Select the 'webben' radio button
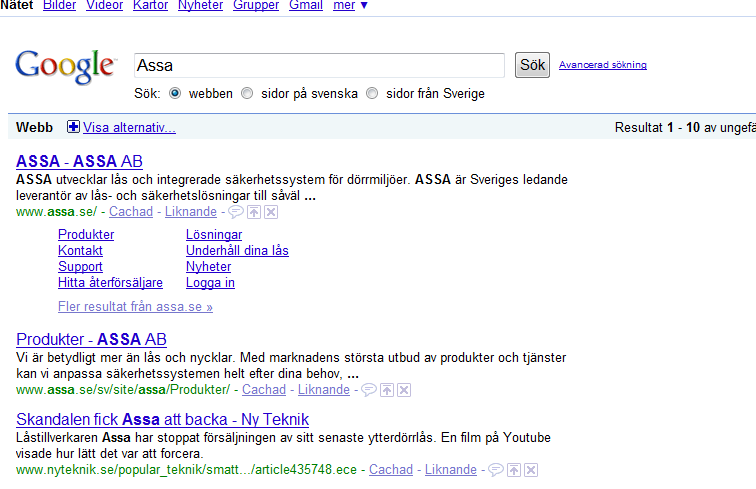756x489 pixels. tap(175, 93)
